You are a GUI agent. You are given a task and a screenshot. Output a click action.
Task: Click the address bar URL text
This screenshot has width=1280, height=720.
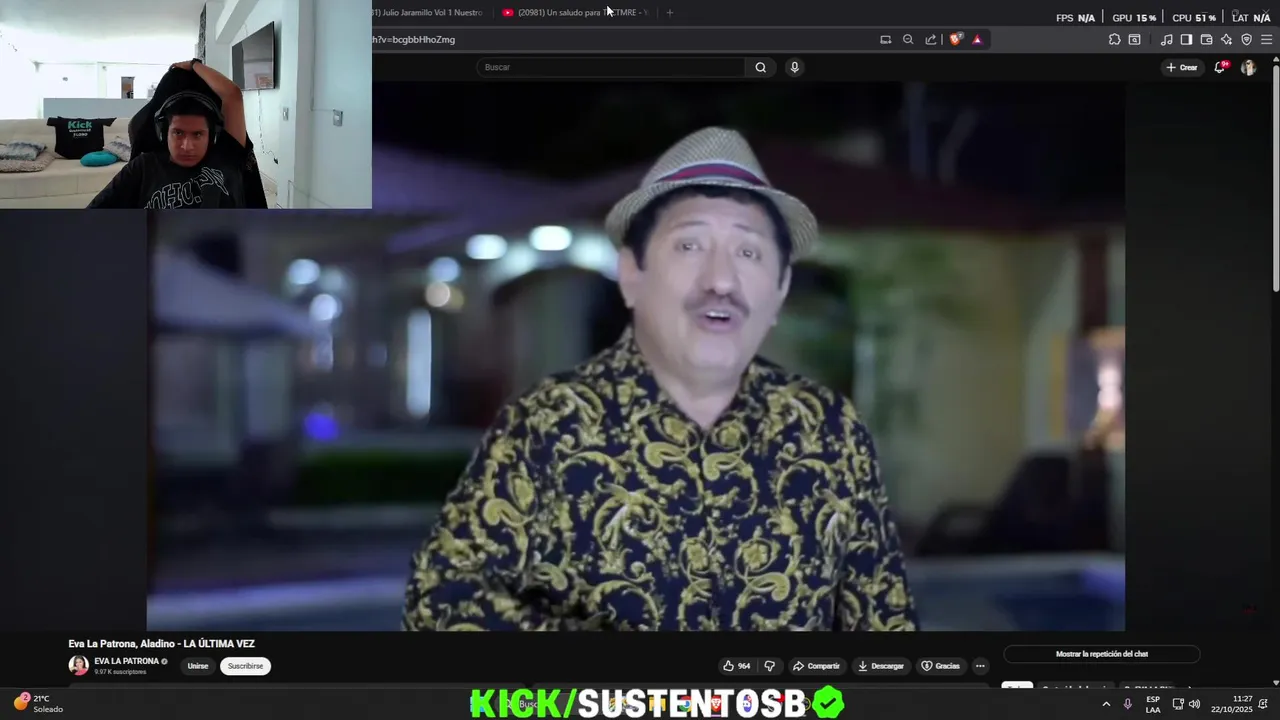pos(414,40)
